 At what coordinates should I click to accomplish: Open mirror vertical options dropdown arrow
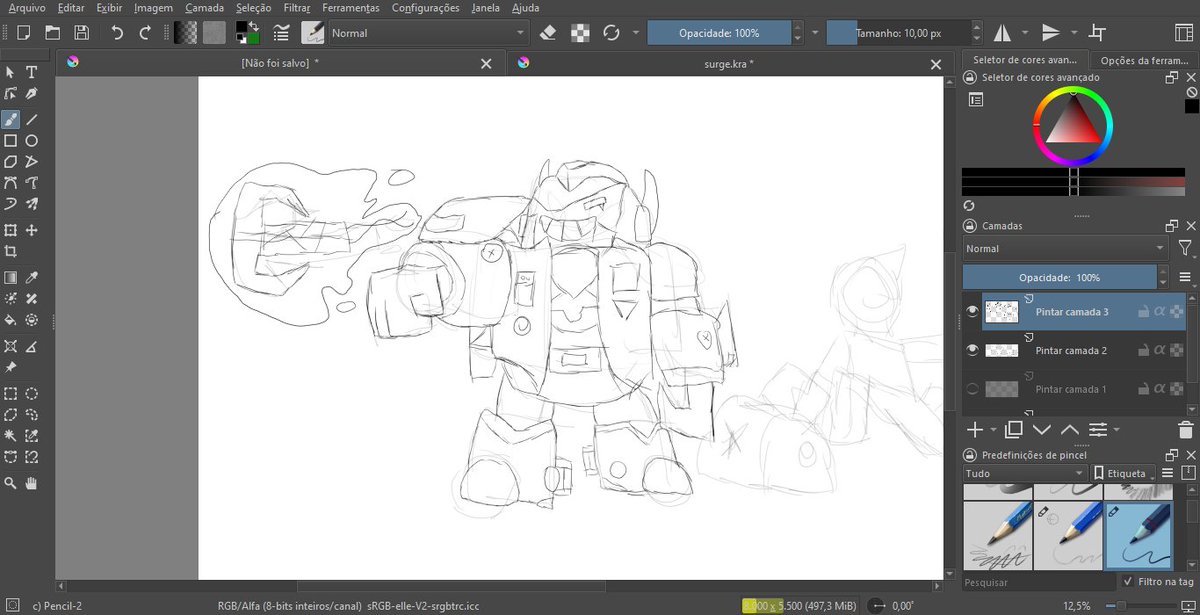coord(1073,33)
